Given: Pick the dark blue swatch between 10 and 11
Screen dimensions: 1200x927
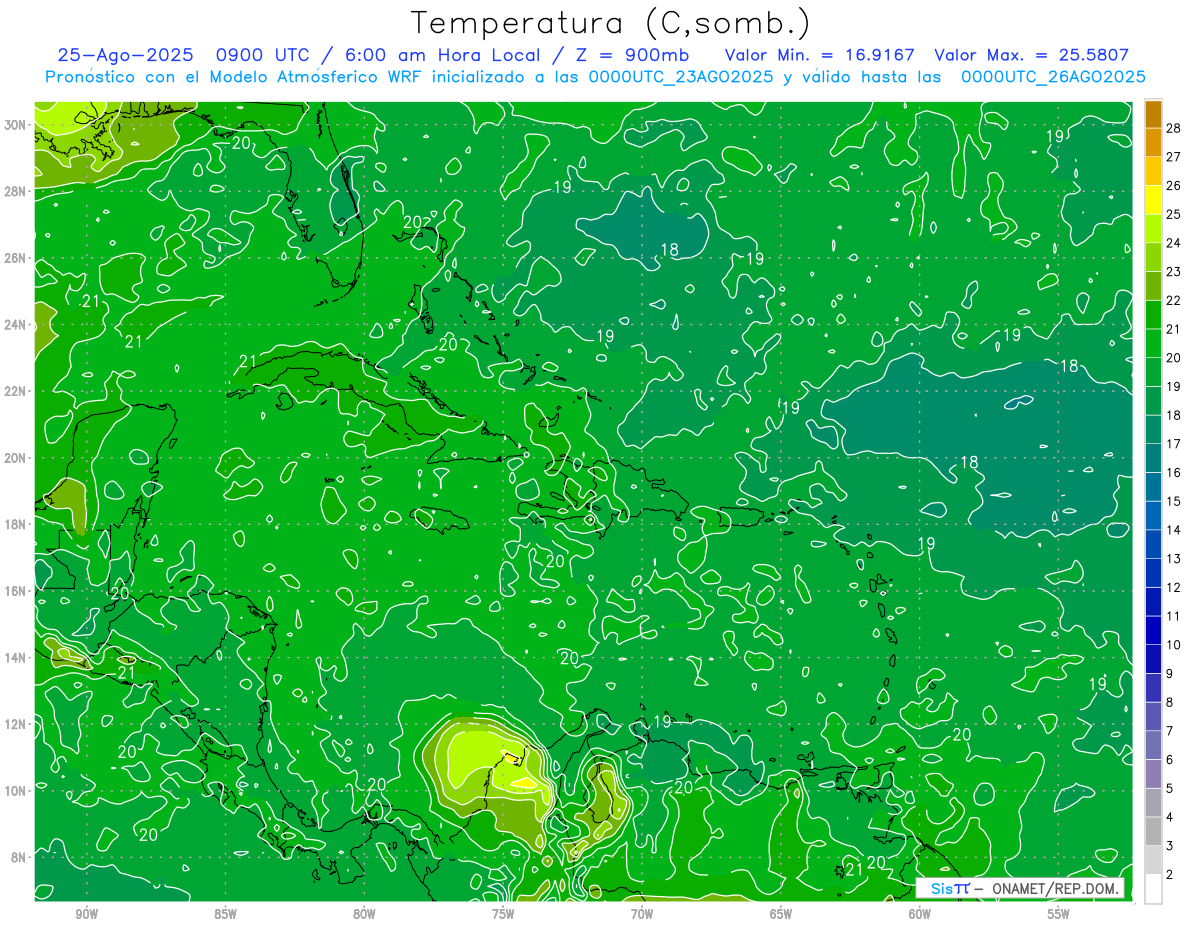Looking at the screenshot, I should pyautogui.click(x=1153, y=630).
